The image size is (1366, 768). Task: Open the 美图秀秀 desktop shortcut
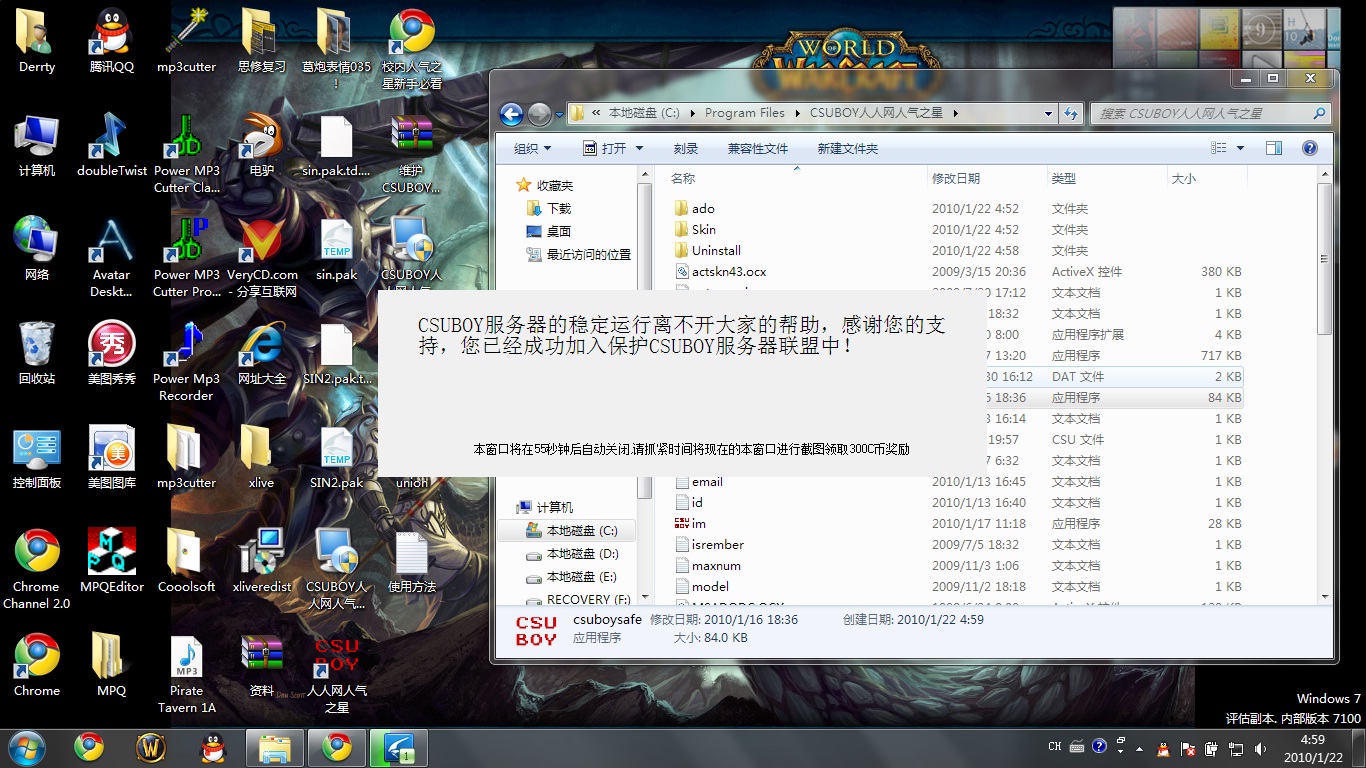(x=112, y=354)
